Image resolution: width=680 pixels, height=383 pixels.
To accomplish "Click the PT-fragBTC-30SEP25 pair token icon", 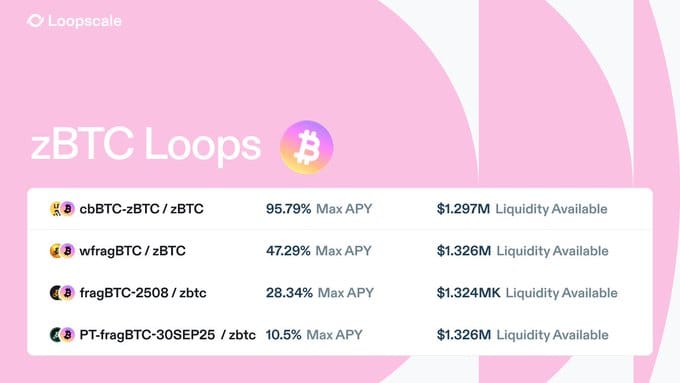I will pyautogui.click(x=62, y=335).
